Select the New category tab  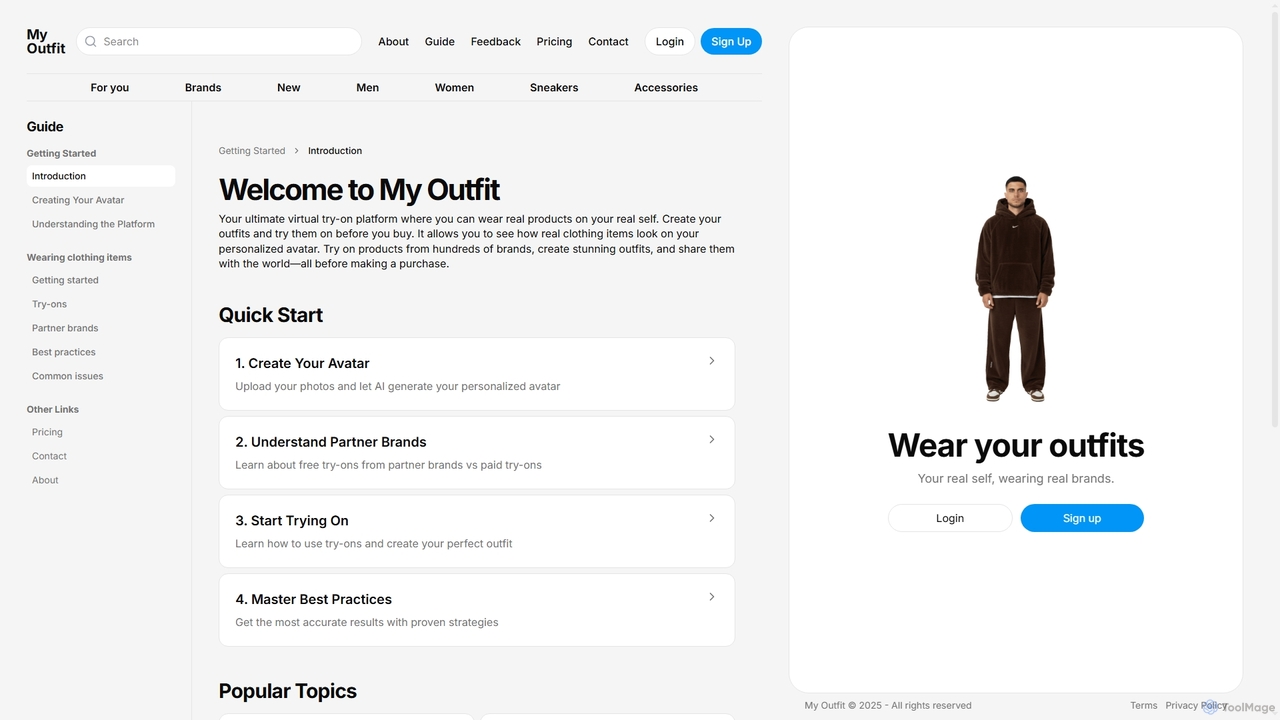pyautogui.click(x=289, y=87)
